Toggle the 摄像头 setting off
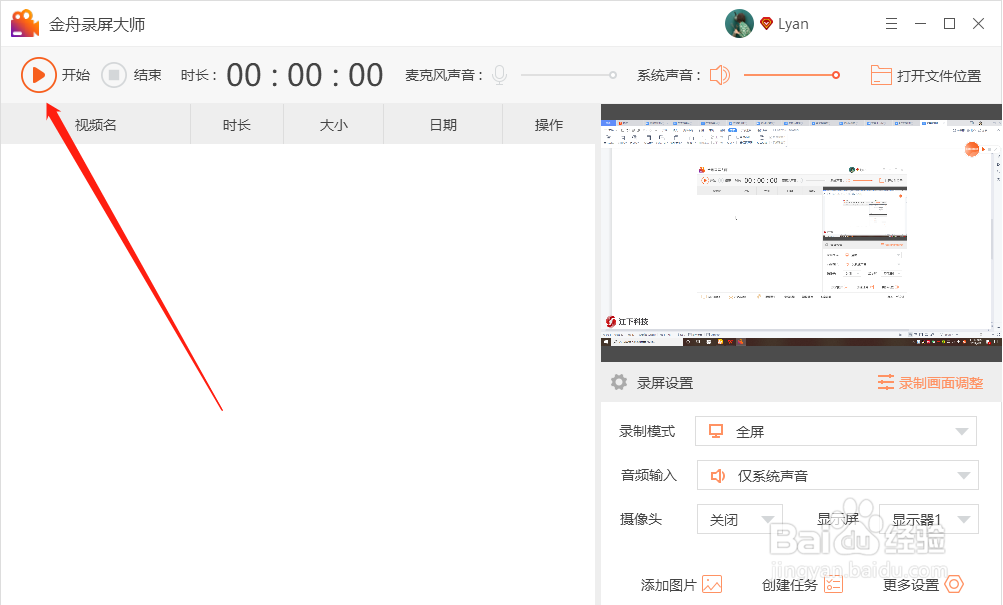Image resolution: width=1003 pixels, height=605 pixels. click(738, 519)
